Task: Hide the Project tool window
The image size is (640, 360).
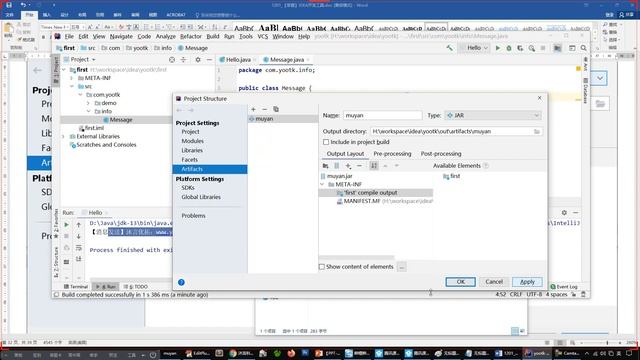Action: pyautogui.click(x=209, y=60)
